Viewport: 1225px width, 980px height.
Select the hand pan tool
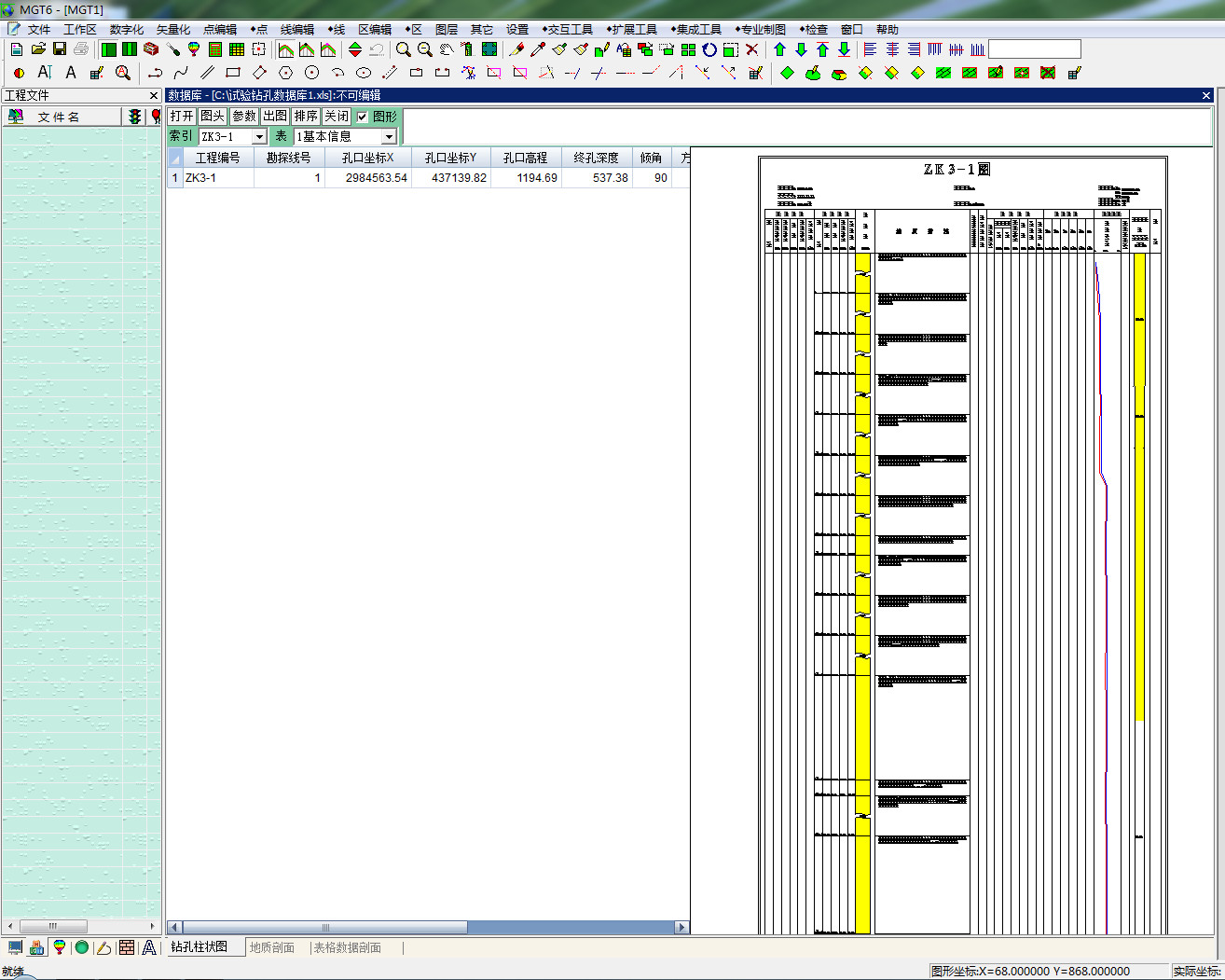click(447, 49)
